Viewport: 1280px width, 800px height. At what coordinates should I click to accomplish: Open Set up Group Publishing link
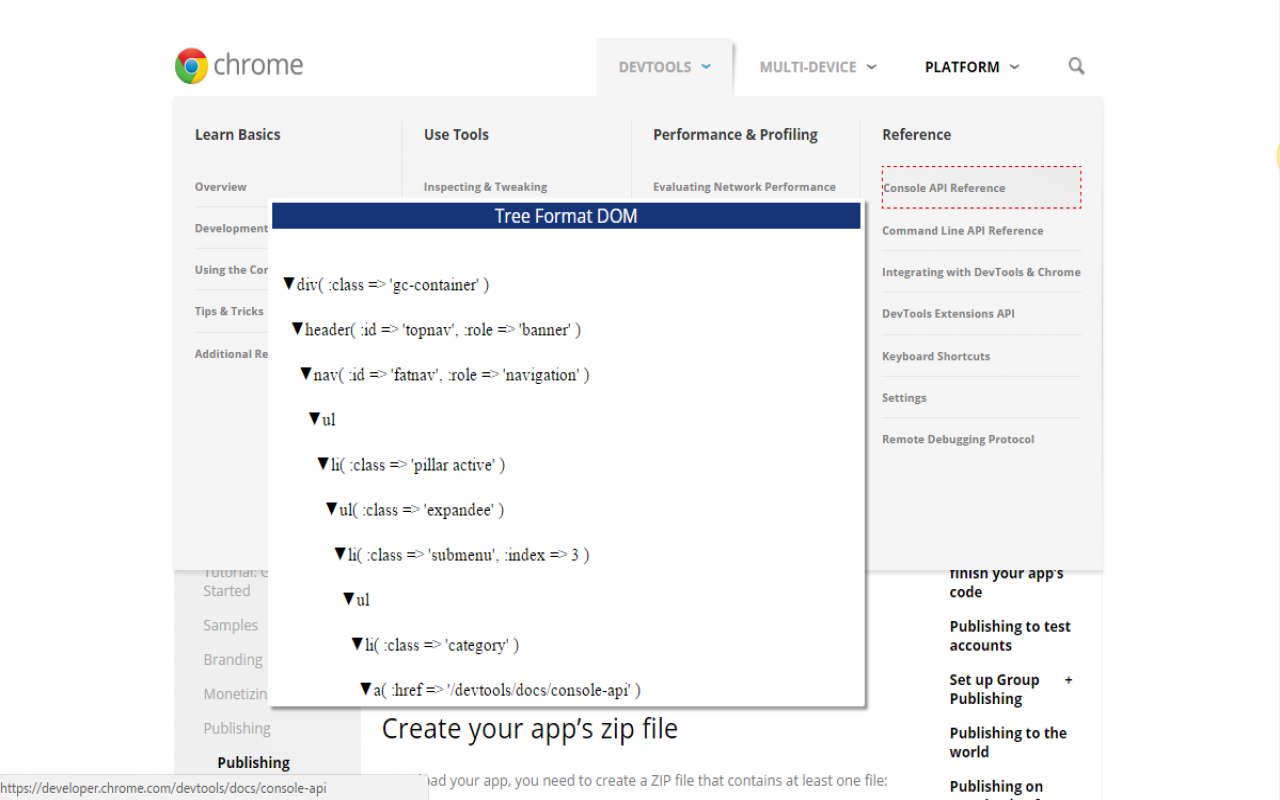coord(994,689)
